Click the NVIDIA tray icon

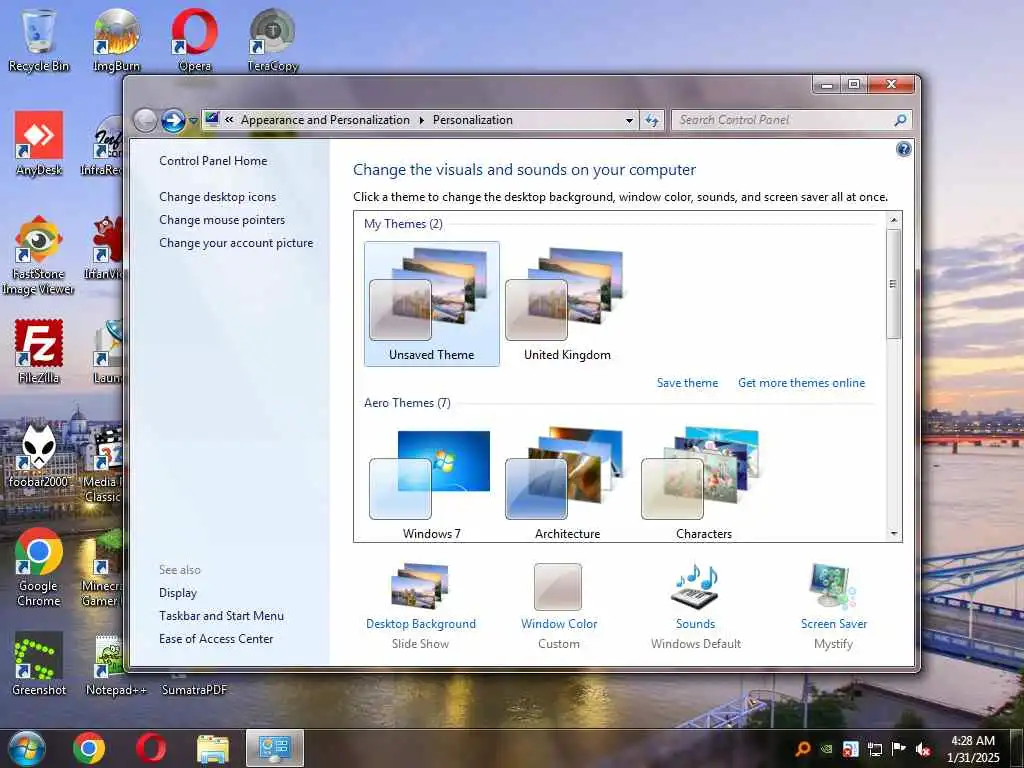[827, 749]
